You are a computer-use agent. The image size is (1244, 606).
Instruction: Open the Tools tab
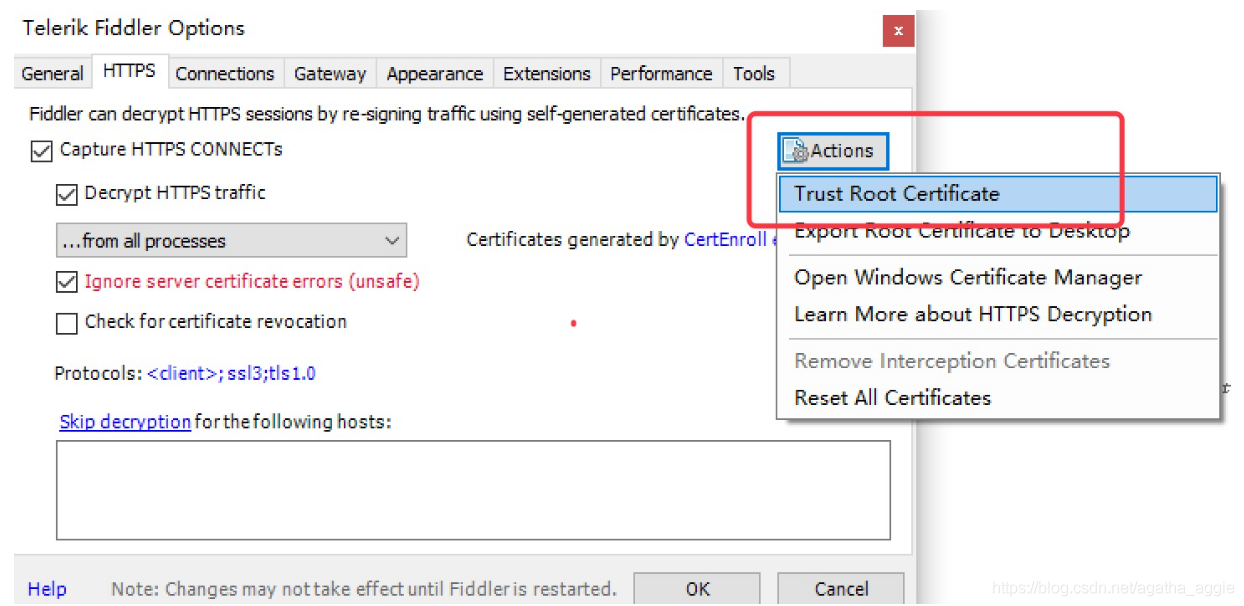point(754,73)
